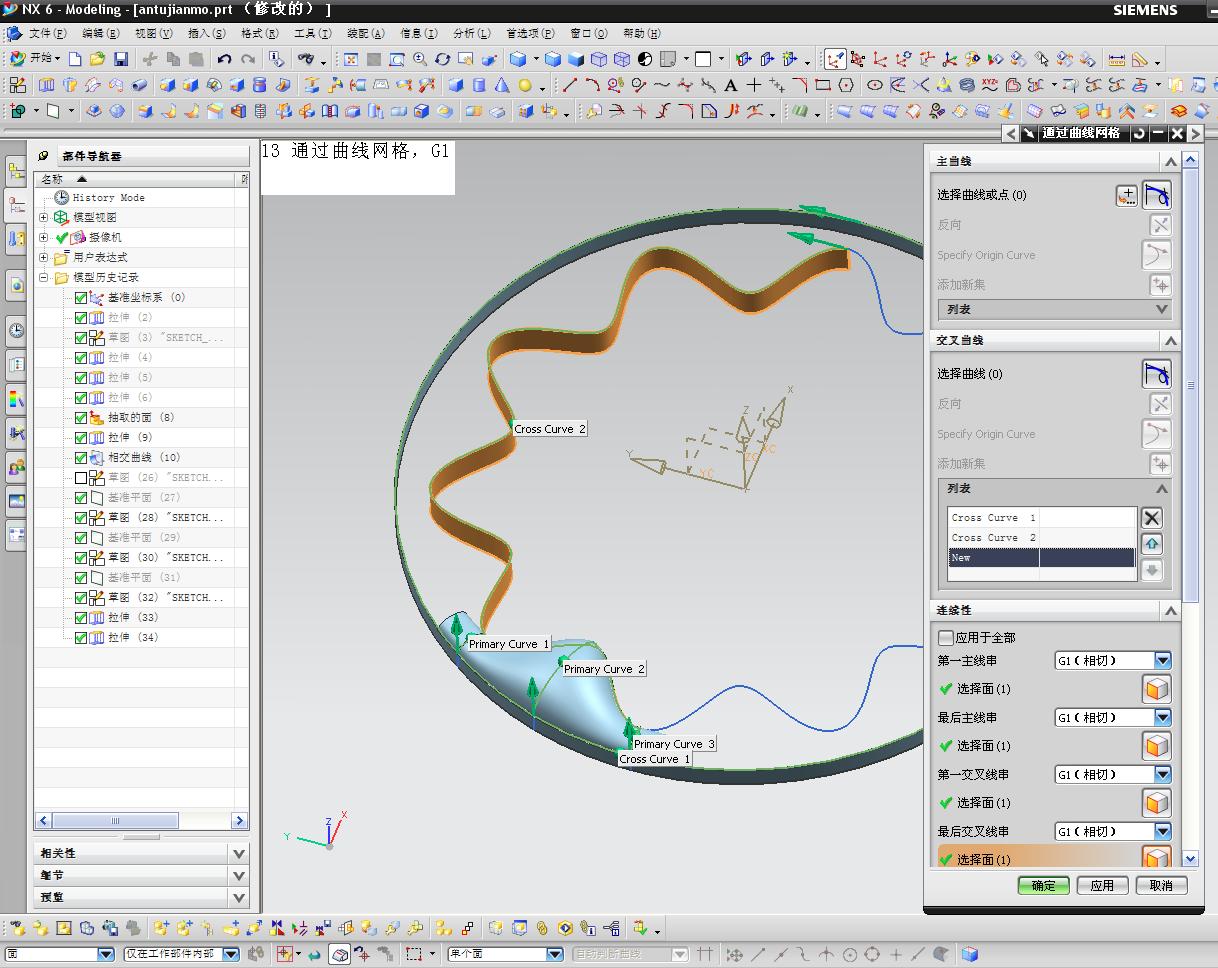Viewport: 1218px width, 968px height.
Task: Click the Sphere primitive icon
Action: (525, 85)
